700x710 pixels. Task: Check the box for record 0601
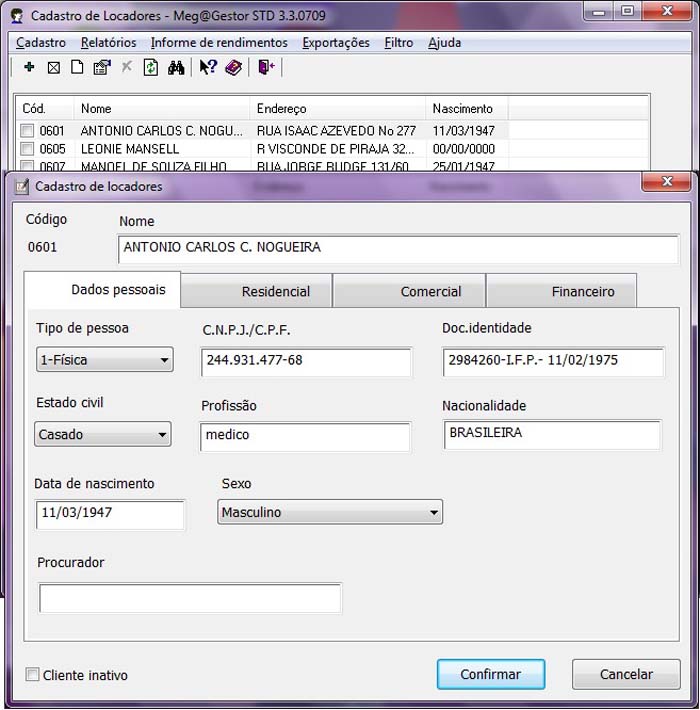[x=27, y=131]
